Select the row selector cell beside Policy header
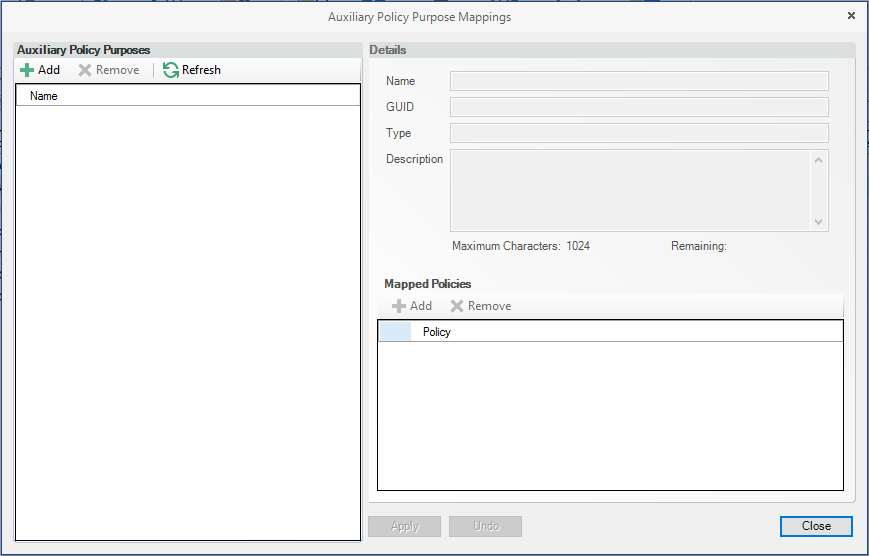869x556 pixels. (x=395, y=331)
